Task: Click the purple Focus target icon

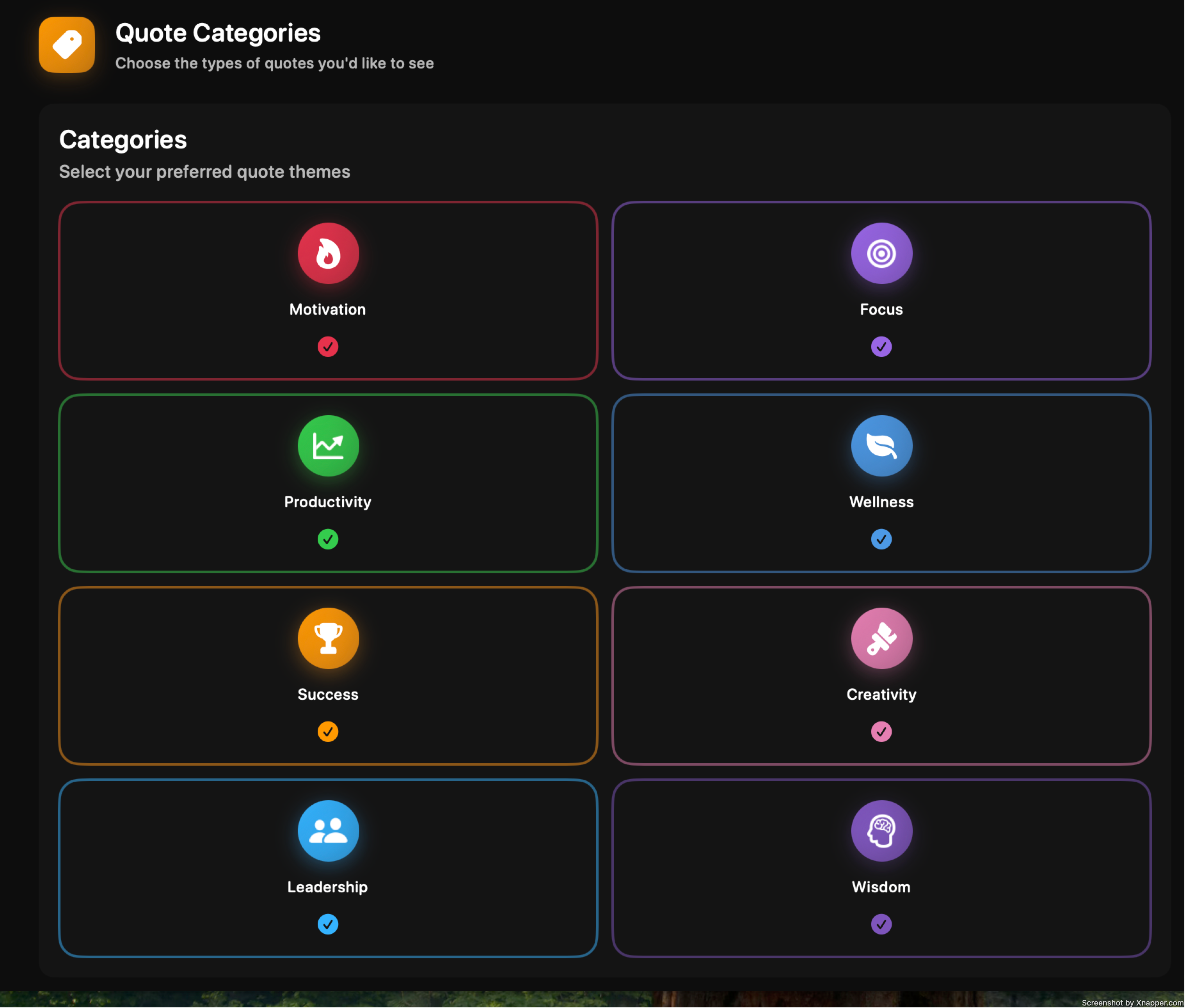Action: tap(881, 253)
